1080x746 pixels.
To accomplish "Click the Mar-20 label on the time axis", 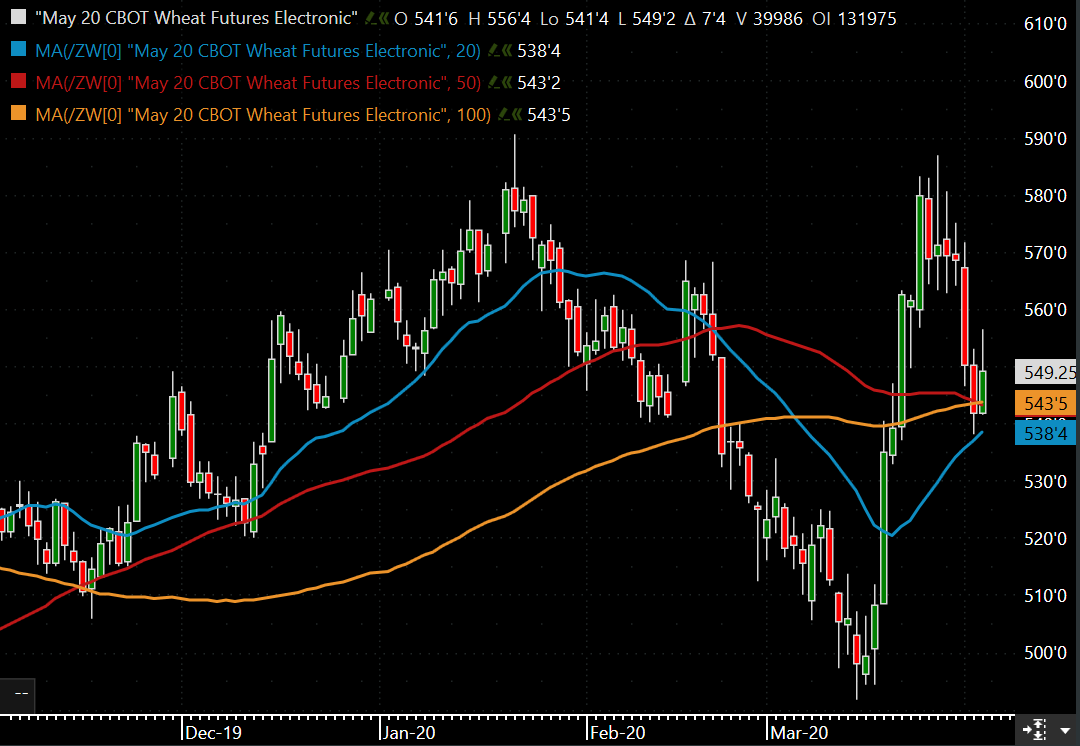I will pyautogui.click(x=799, y=732).
